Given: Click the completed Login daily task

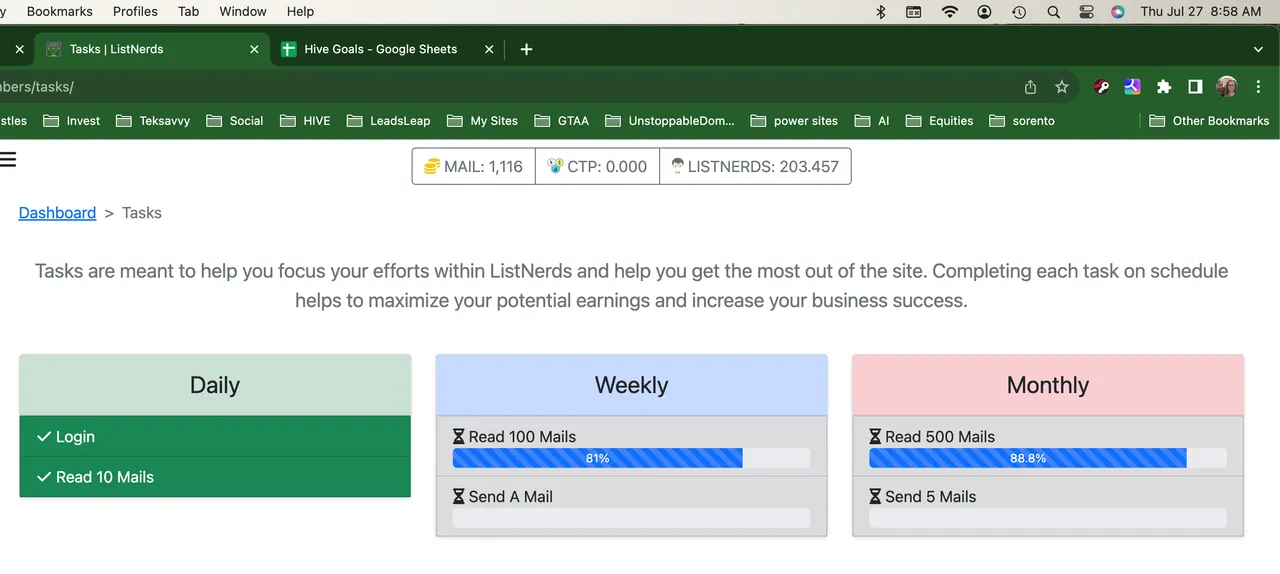Looking at the screenshot, I should (215, 437).
